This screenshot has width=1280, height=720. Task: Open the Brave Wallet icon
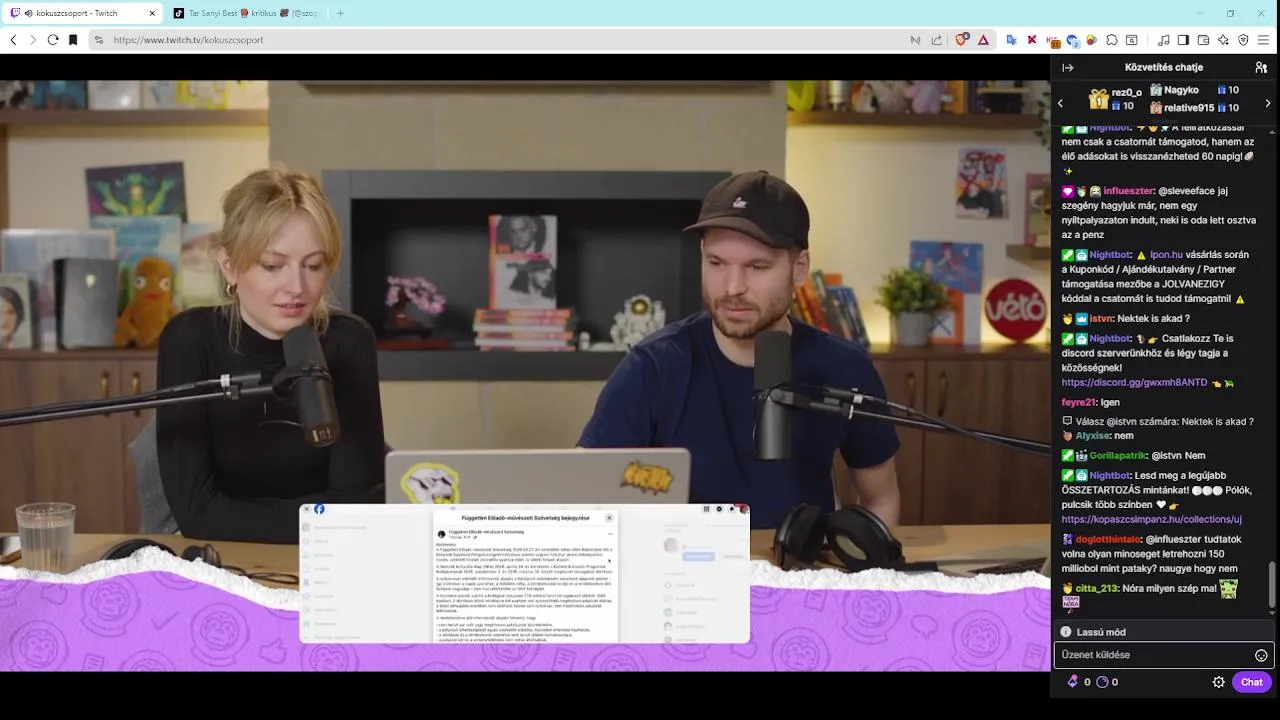[1203, 40]
